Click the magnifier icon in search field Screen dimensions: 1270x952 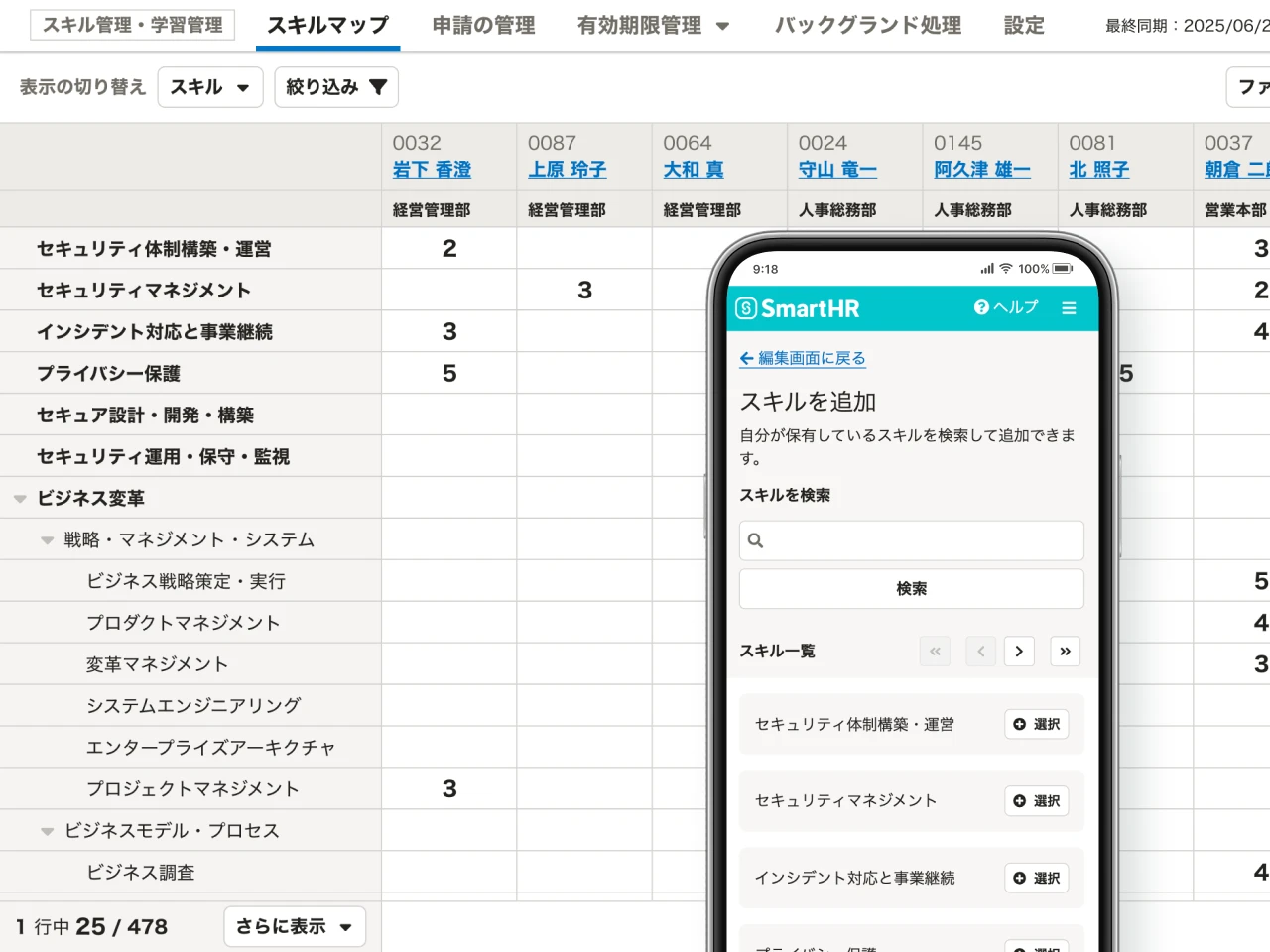(756, 540)
